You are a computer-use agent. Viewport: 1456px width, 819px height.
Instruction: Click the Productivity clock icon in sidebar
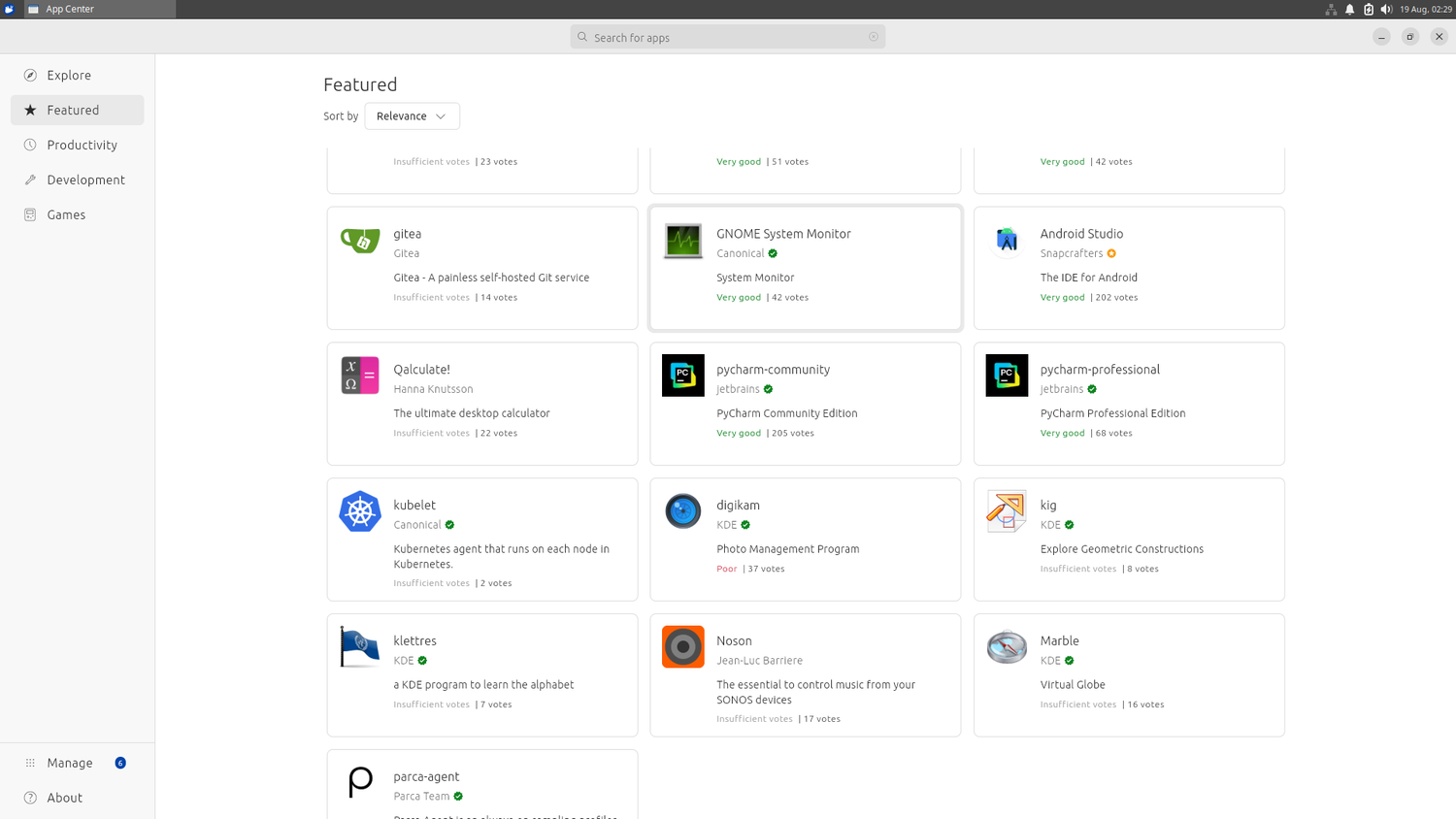coord(30,145)
